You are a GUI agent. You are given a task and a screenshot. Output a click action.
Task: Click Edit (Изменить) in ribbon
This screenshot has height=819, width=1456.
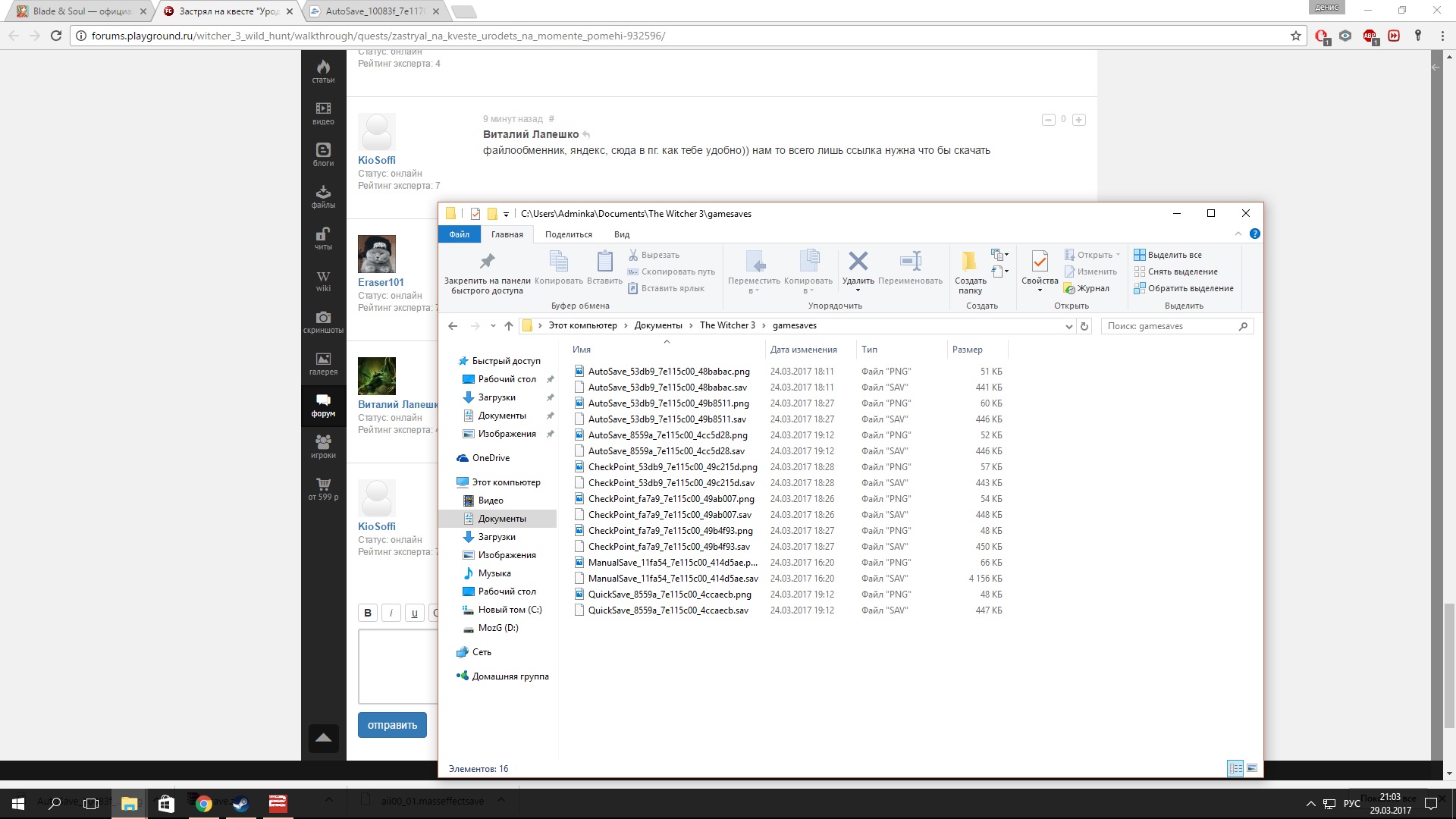[x=1090, y=271]
